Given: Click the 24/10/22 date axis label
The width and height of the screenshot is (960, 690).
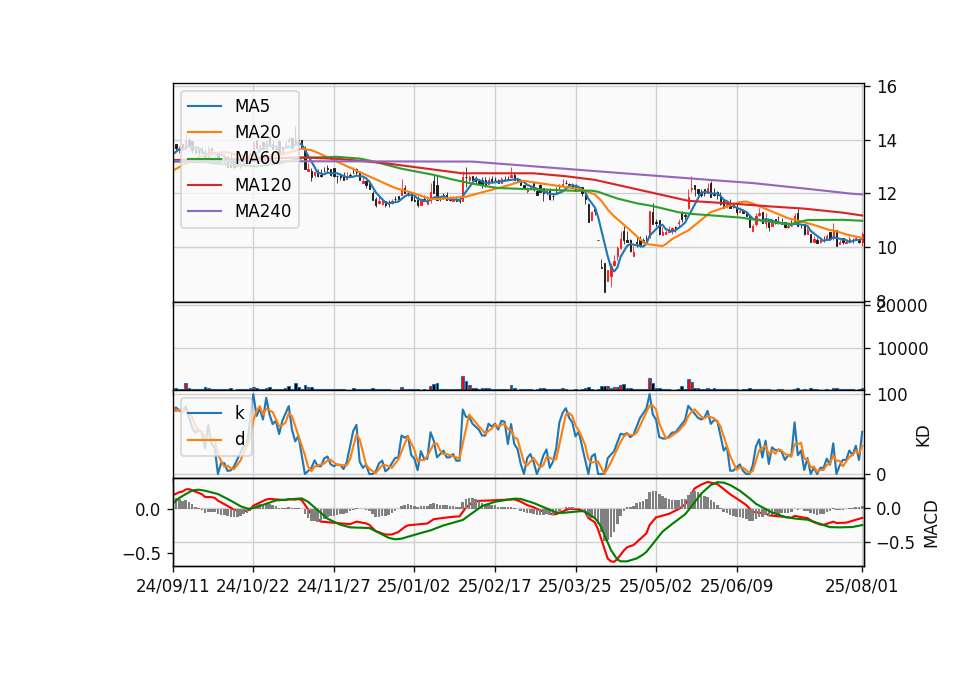Looking at the screenshot, I should (x=253, y=586).
